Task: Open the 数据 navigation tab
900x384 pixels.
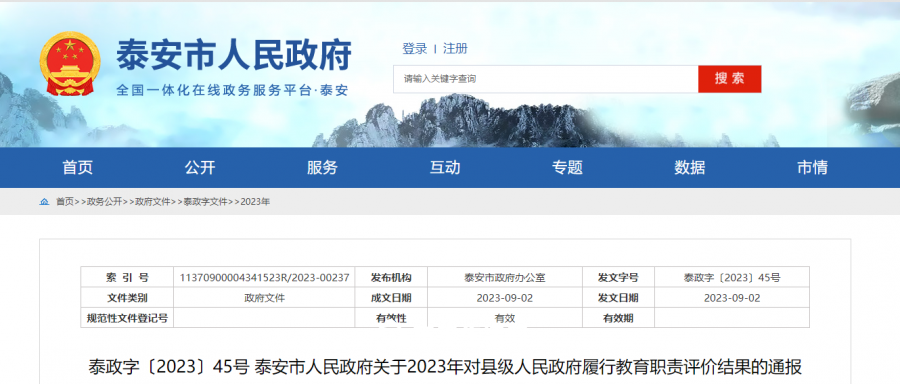Action: click(689, 168)
